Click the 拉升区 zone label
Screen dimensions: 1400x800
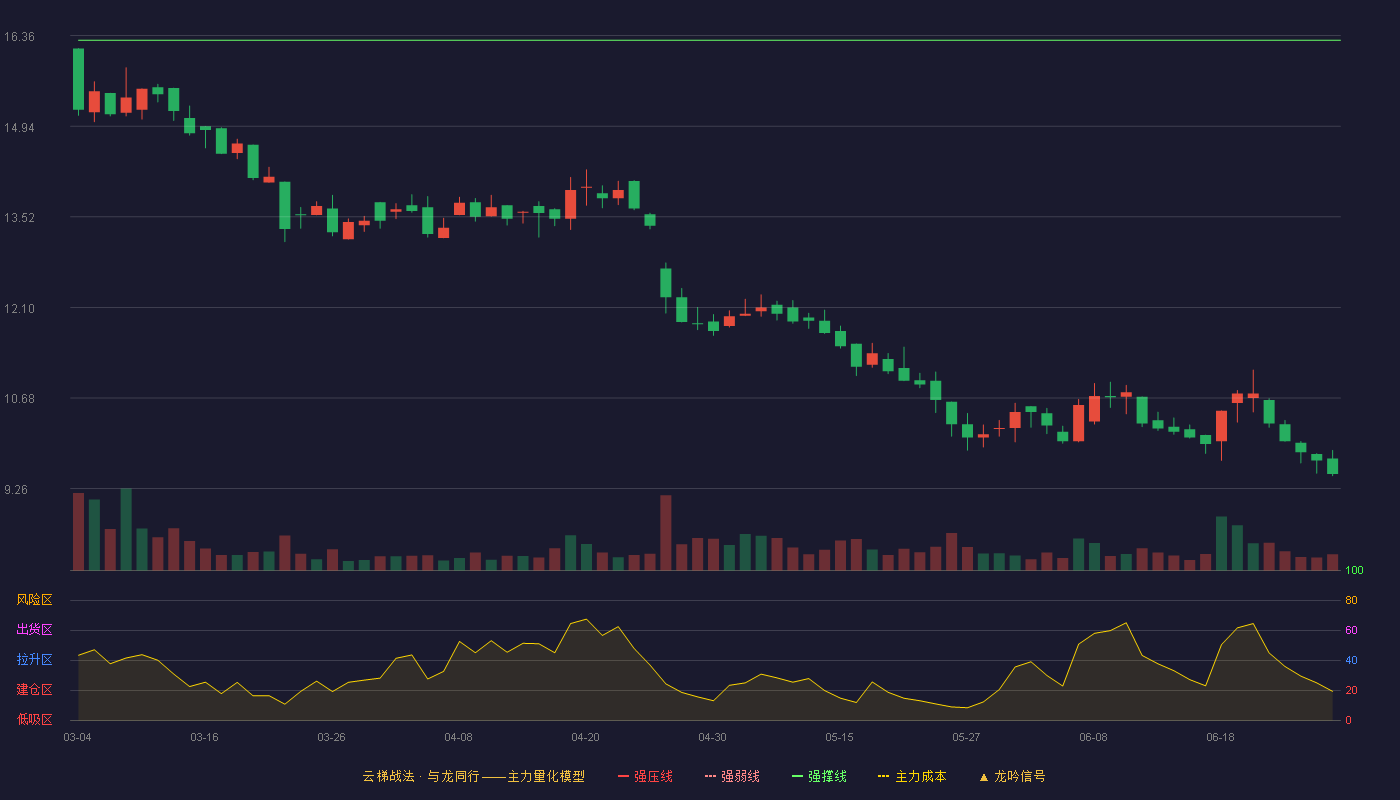click(x=34, y=660)
